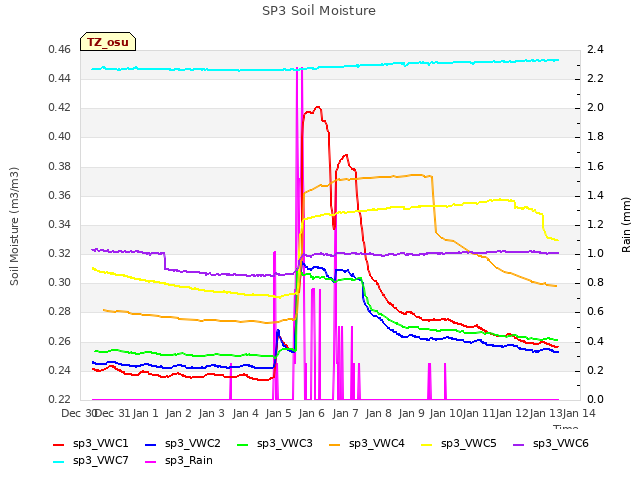
Task: Click the 0.40 left axis value
Action: tap(60, 137)
